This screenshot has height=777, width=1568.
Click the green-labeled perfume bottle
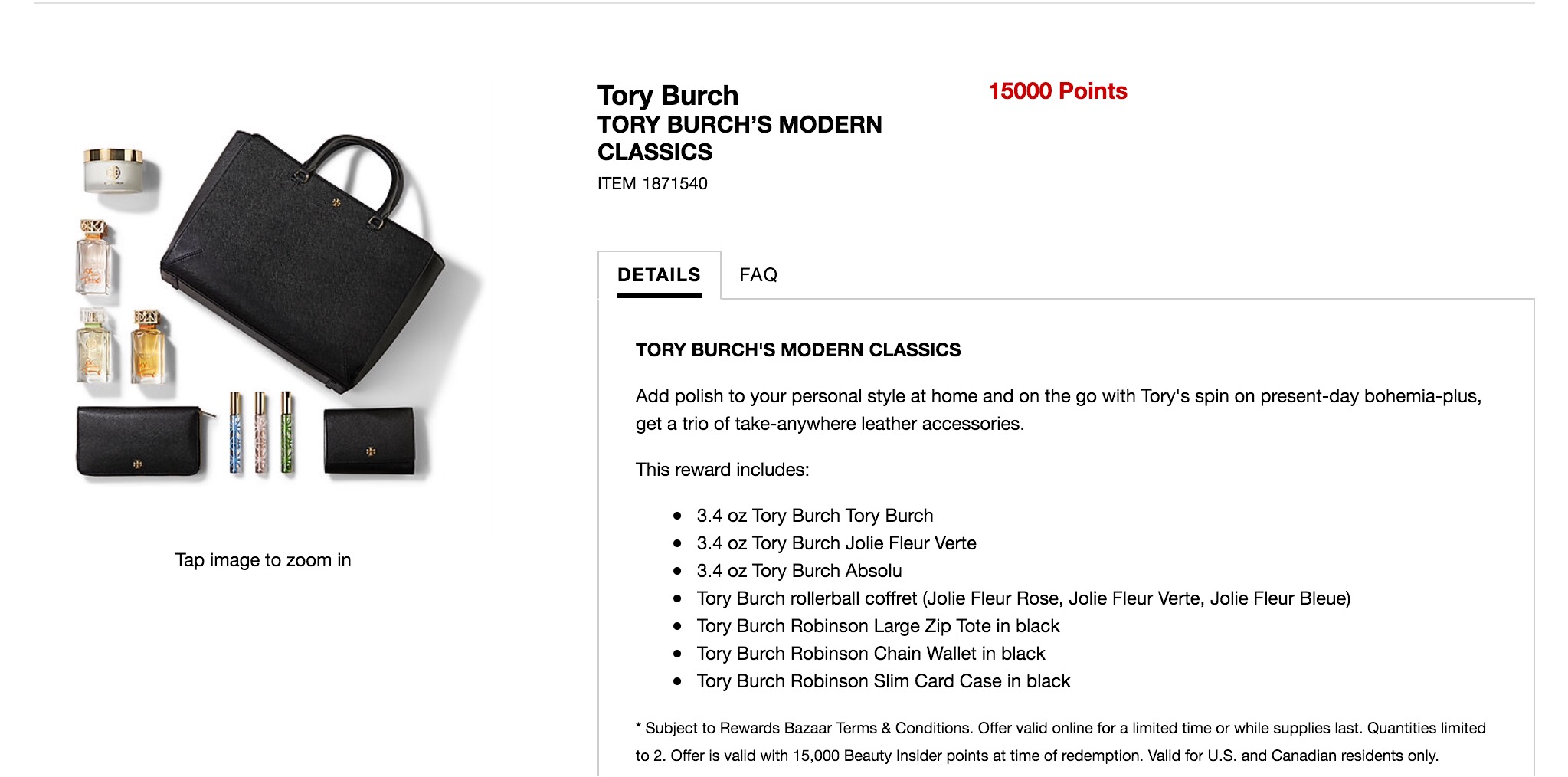[93, 346]
